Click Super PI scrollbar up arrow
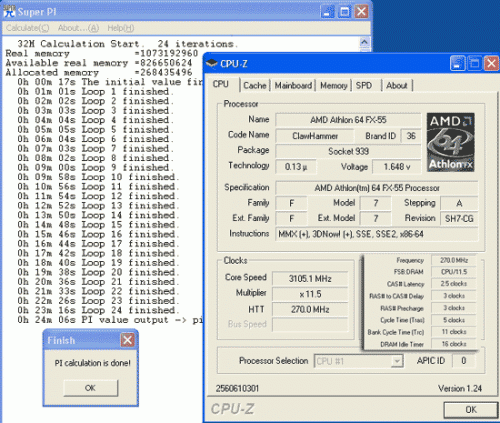This screenshot has width=500, height=423. (x=364, y=42)
